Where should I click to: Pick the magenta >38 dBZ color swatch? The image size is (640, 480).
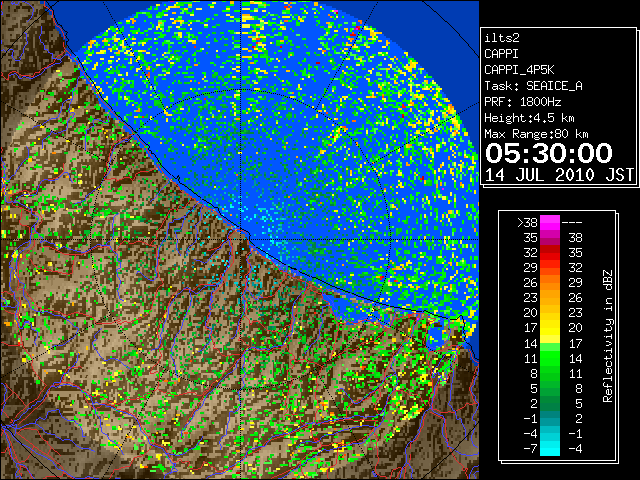(550, 222)
